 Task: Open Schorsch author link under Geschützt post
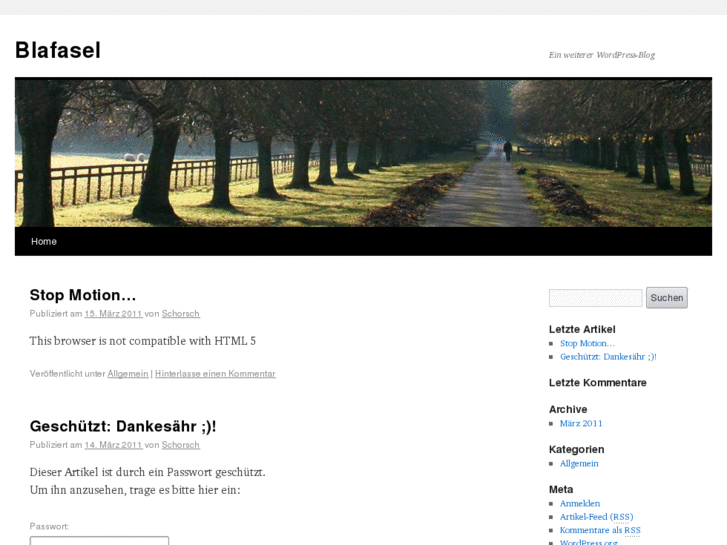tap(180, 445)
